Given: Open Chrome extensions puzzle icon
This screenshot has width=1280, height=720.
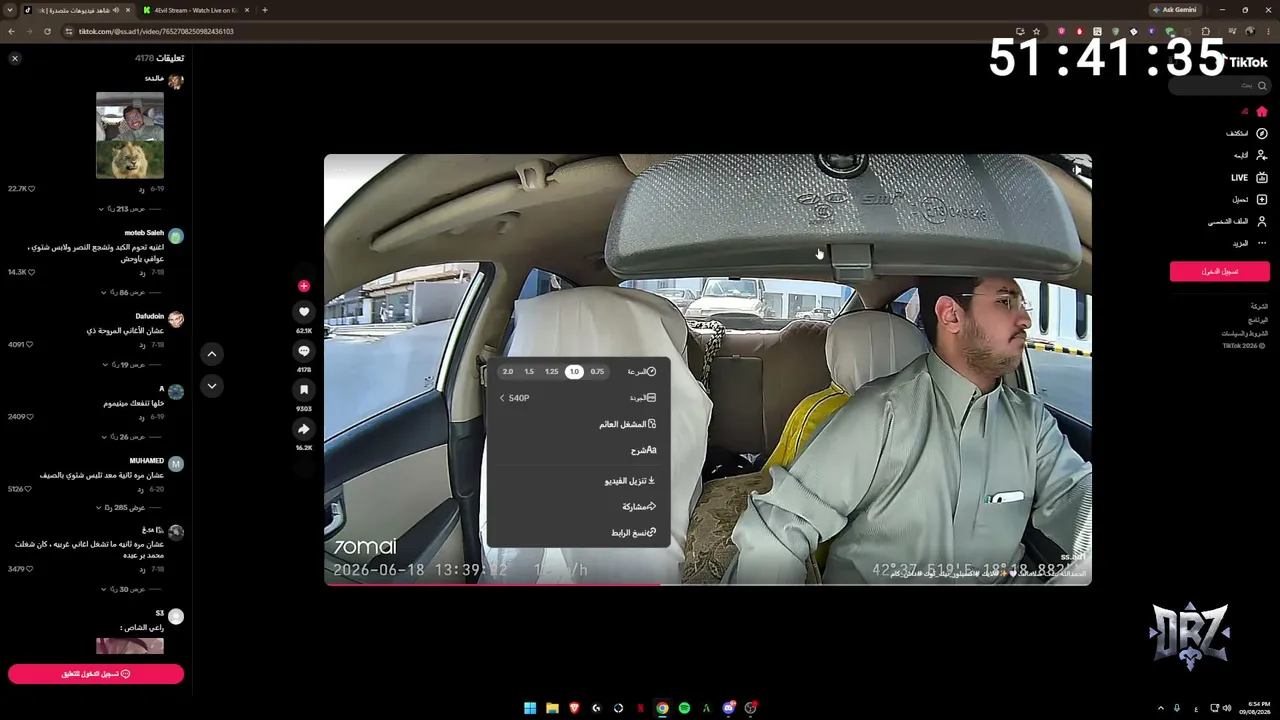Looking at the screenshot, I should pos(1206,31).
